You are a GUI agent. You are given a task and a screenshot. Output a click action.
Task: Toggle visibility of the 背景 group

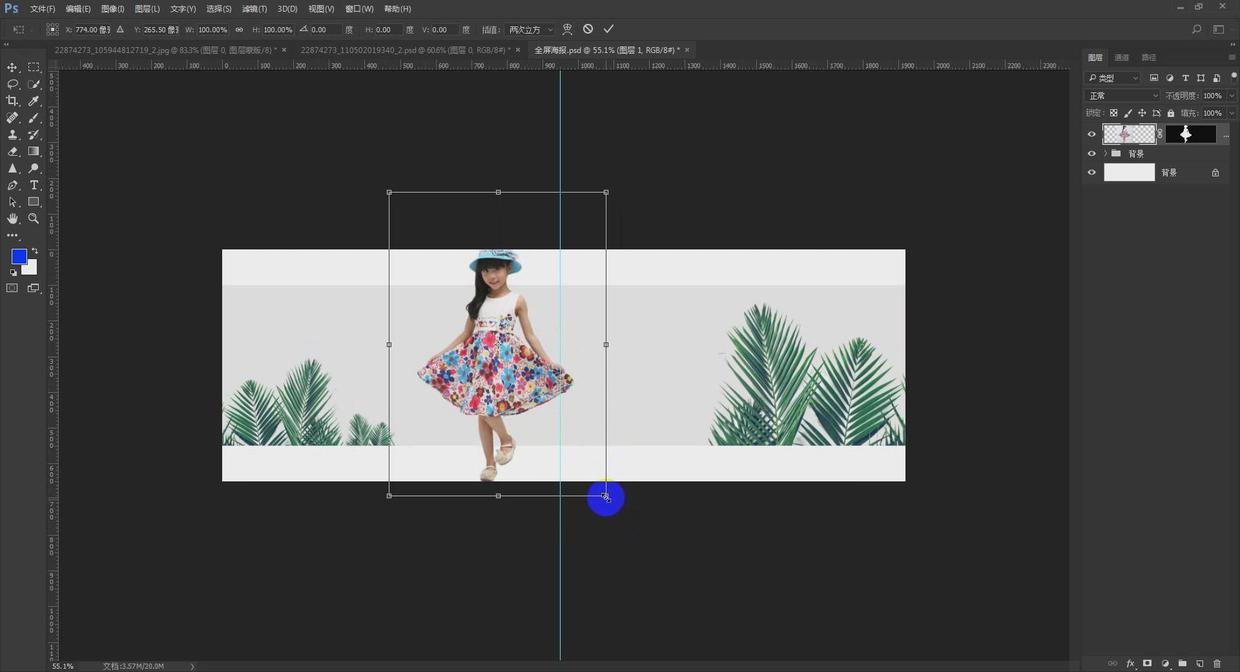[1092, 154]
